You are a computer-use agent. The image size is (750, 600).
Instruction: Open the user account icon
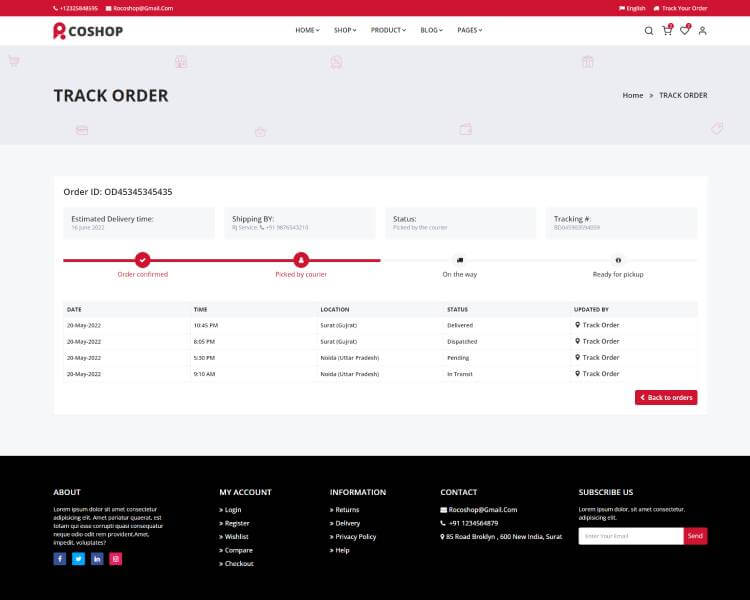coord(702,31)
